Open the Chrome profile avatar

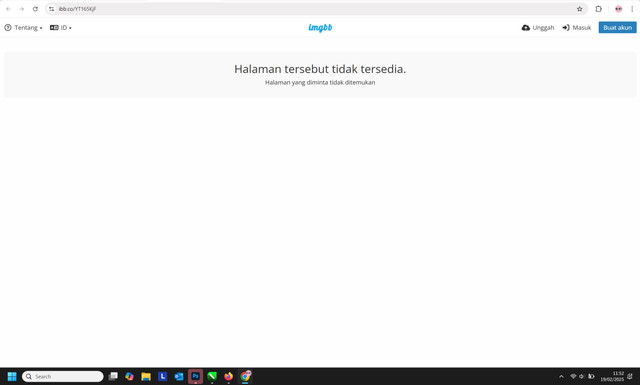pyautogui.click(x=619, y=9)
